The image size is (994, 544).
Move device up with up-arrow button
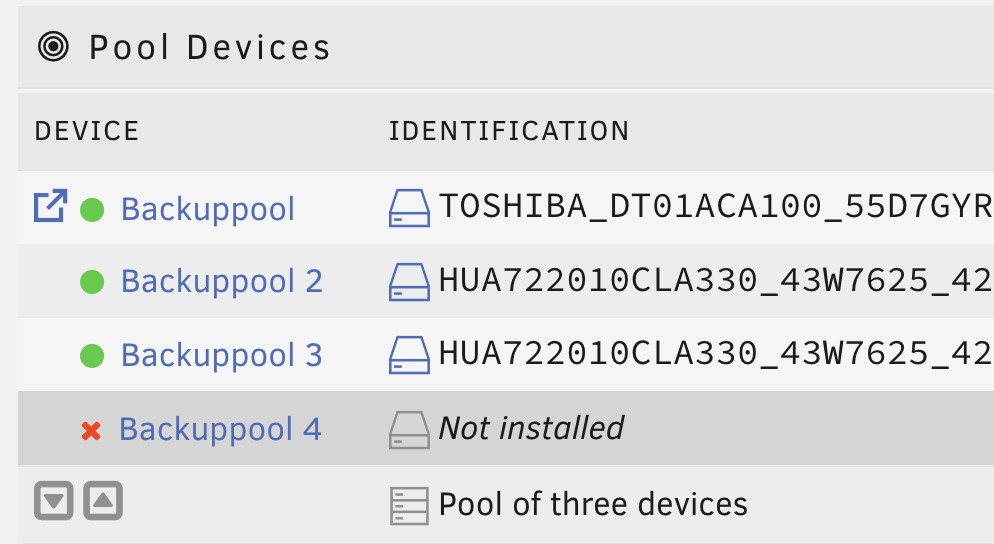(x=103, y=501)
